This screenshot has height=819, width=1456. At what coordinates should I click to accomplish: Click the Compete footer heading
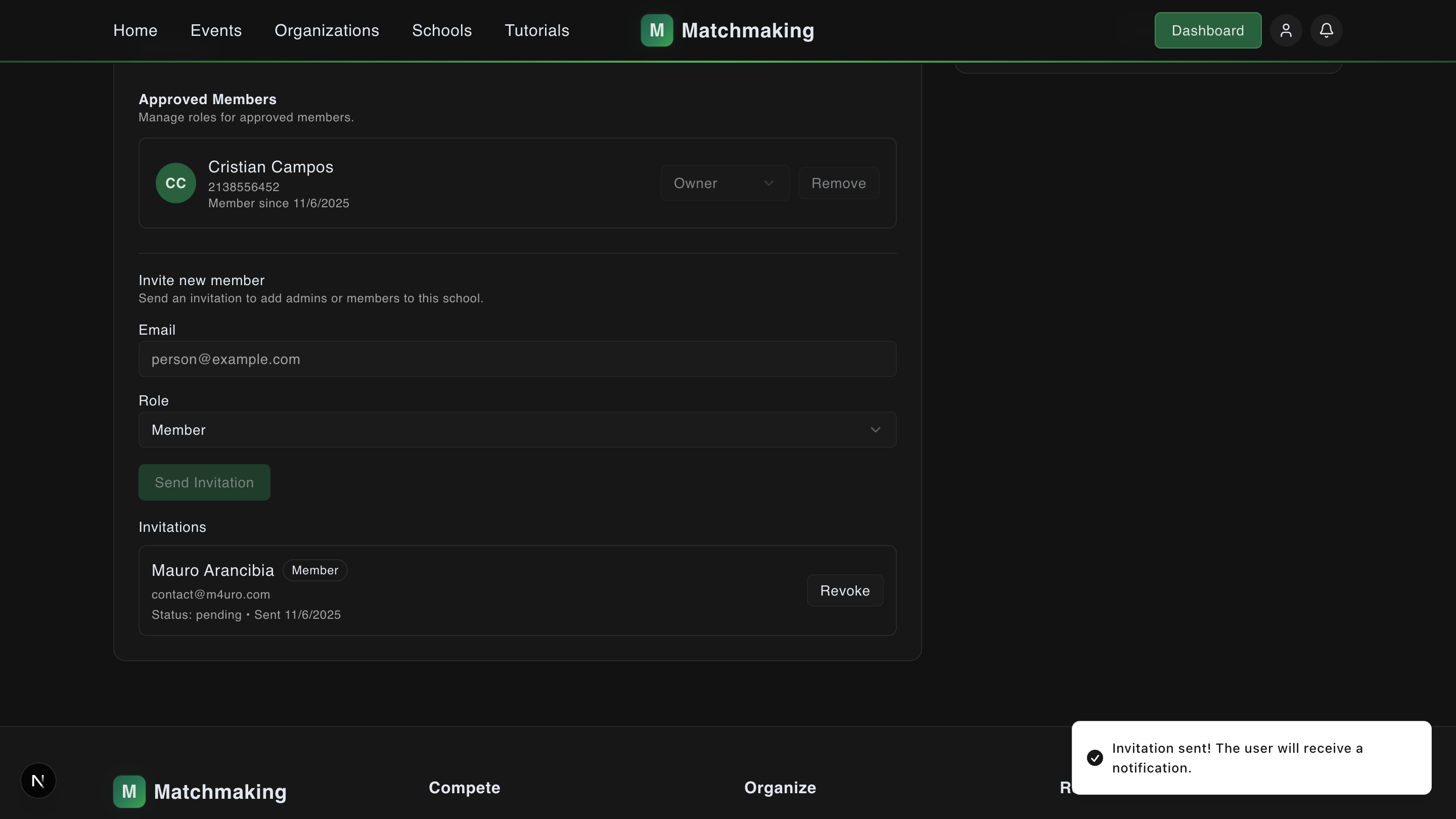tap(465, 788)
